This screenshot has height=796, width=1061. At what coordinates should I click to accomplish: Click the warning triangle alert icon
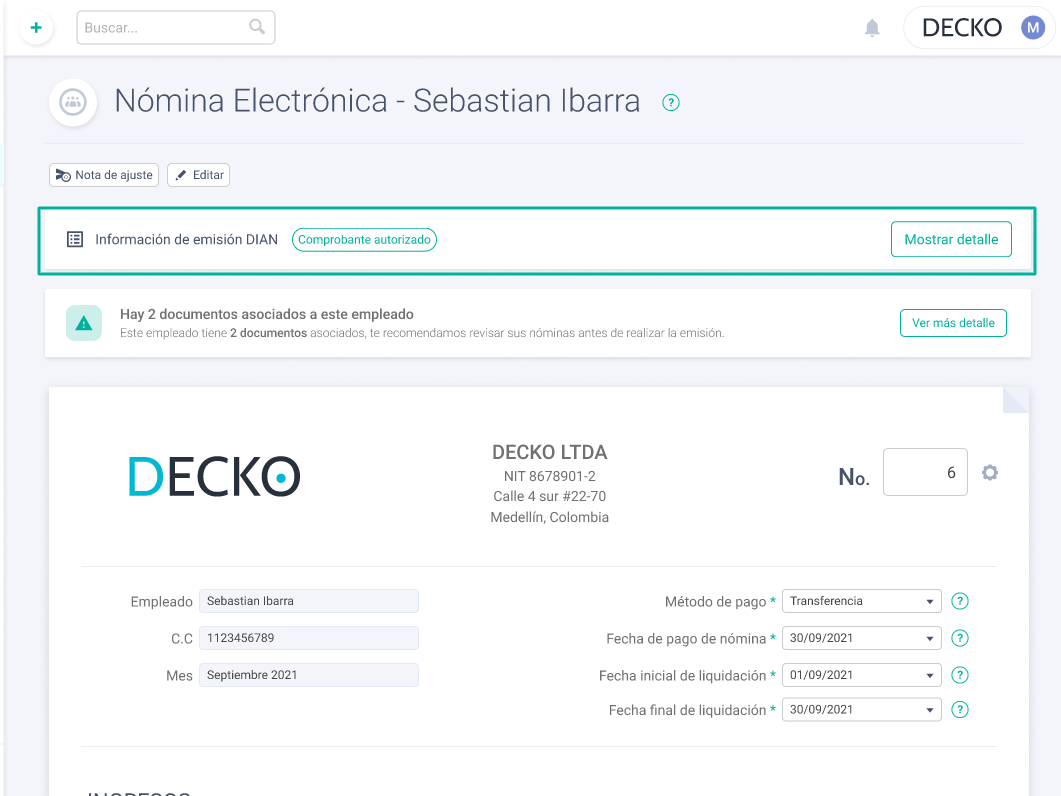(84, 324)
